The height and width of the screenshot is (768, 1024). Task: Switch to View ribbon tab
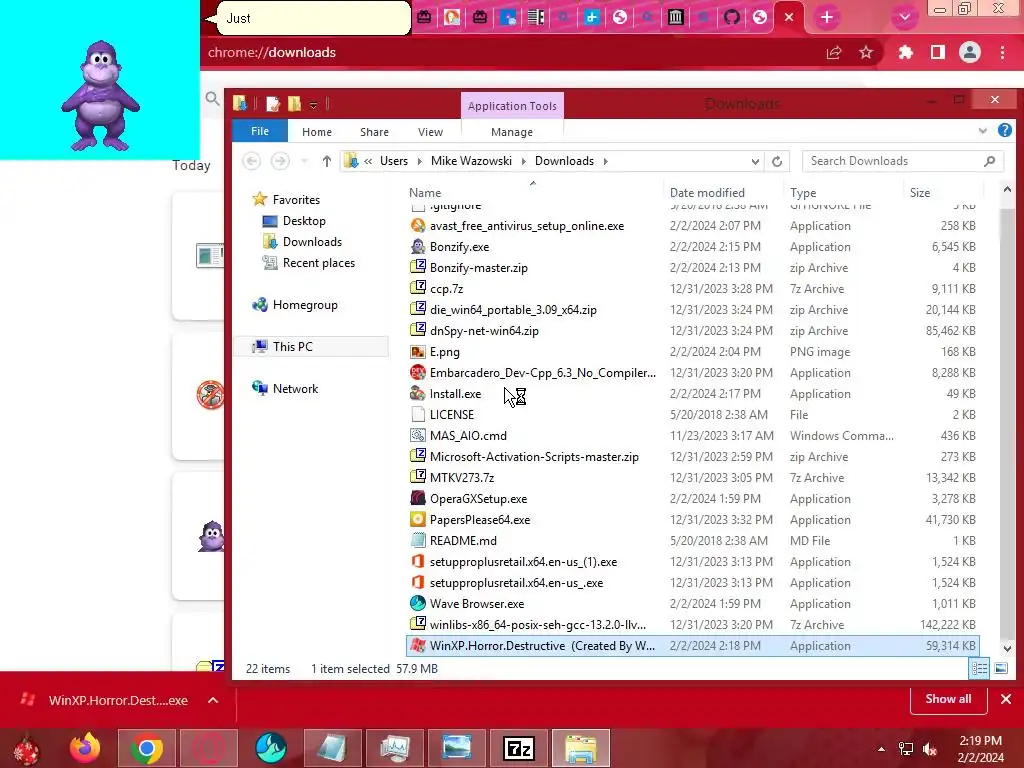tap(430, 132)
